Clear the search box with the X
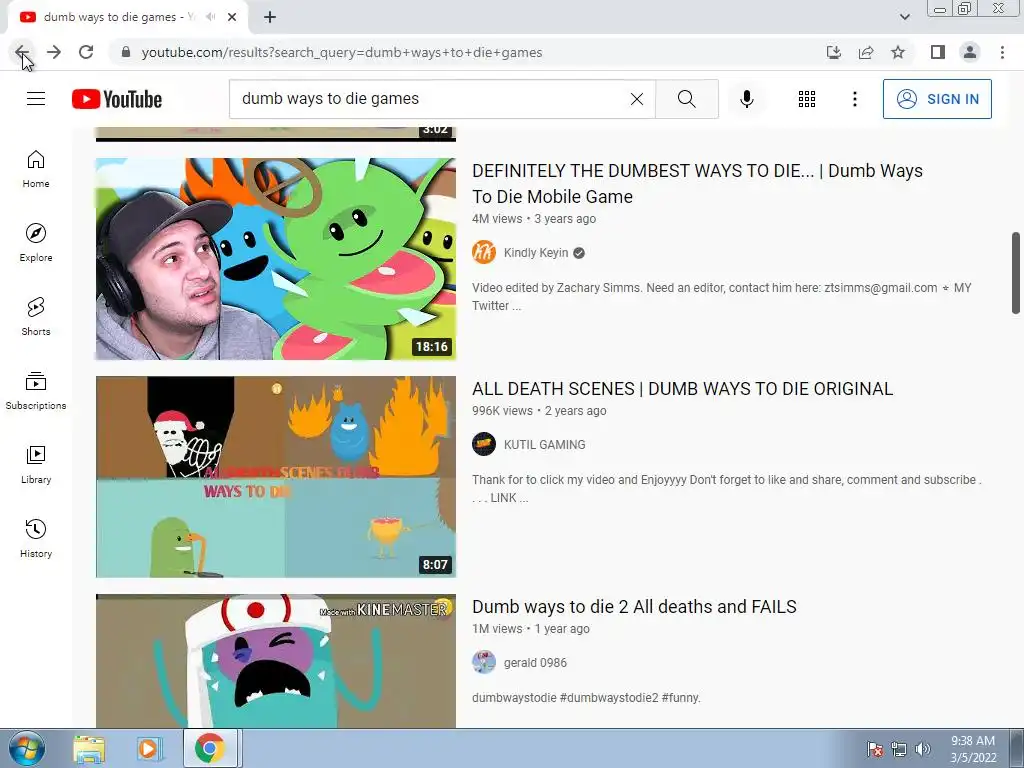The width and height of the screenshot is (1024, 768). point(637,99)
